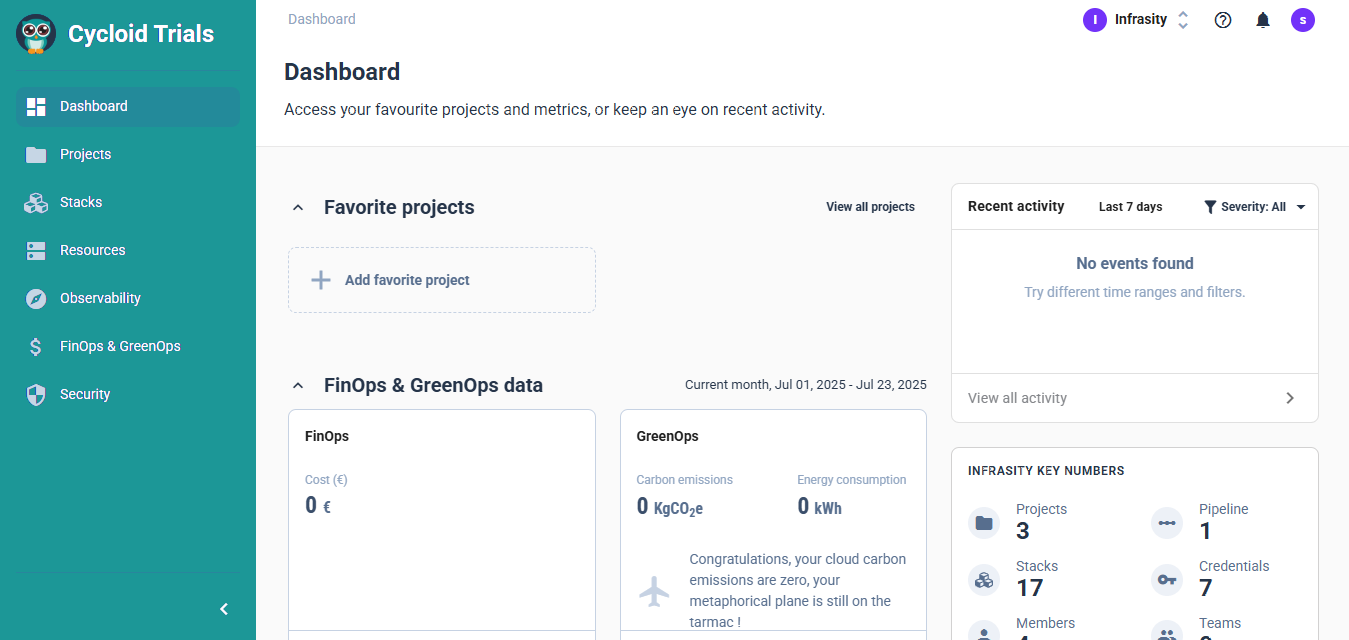Click the 'No events found' message

(x=1135, y=263)
